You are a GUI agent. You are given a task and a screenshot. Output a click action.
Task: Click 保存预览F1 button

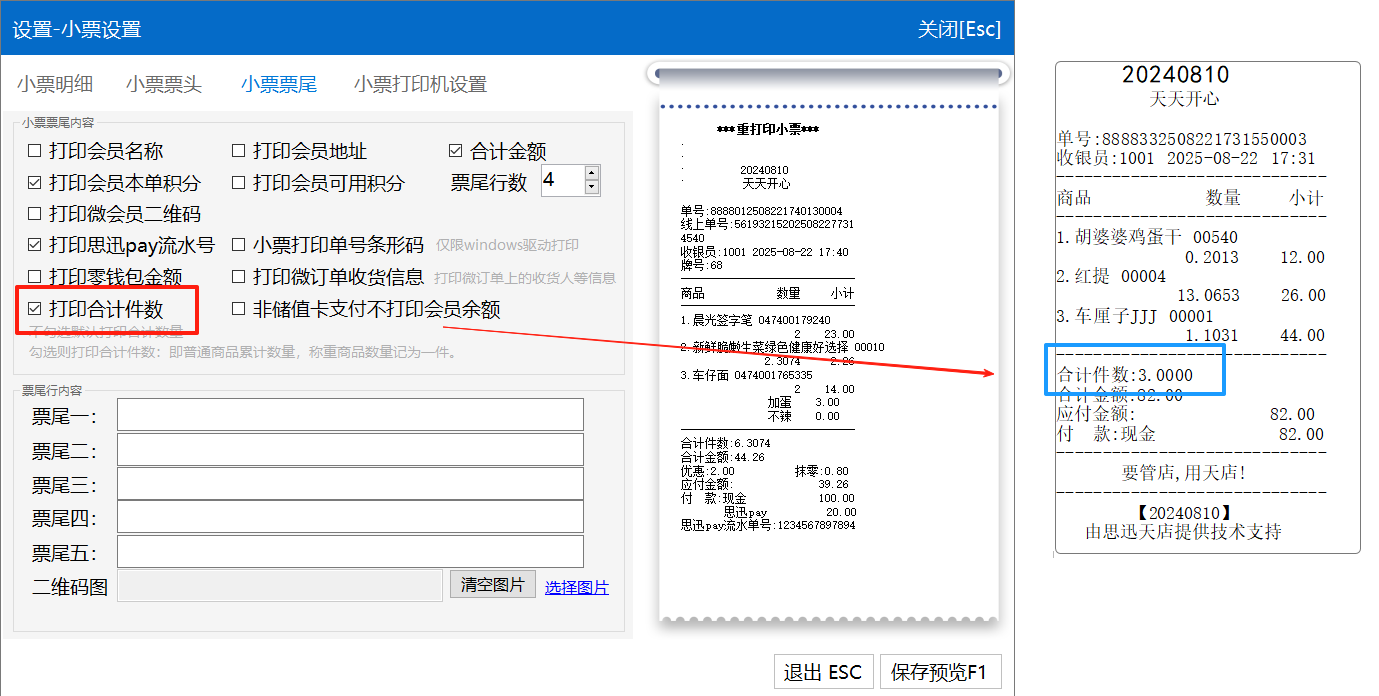pyautogui.click(x=938, y=673)
